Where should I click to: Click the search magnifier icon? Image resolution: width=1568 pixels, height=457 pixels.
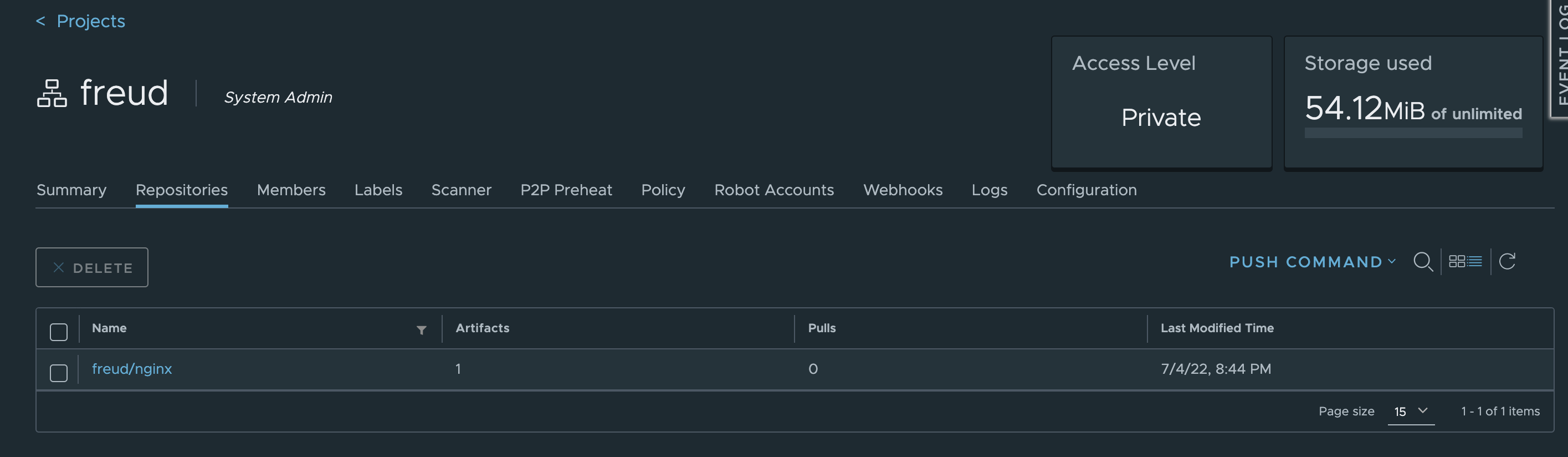(x=1422, y=262)
